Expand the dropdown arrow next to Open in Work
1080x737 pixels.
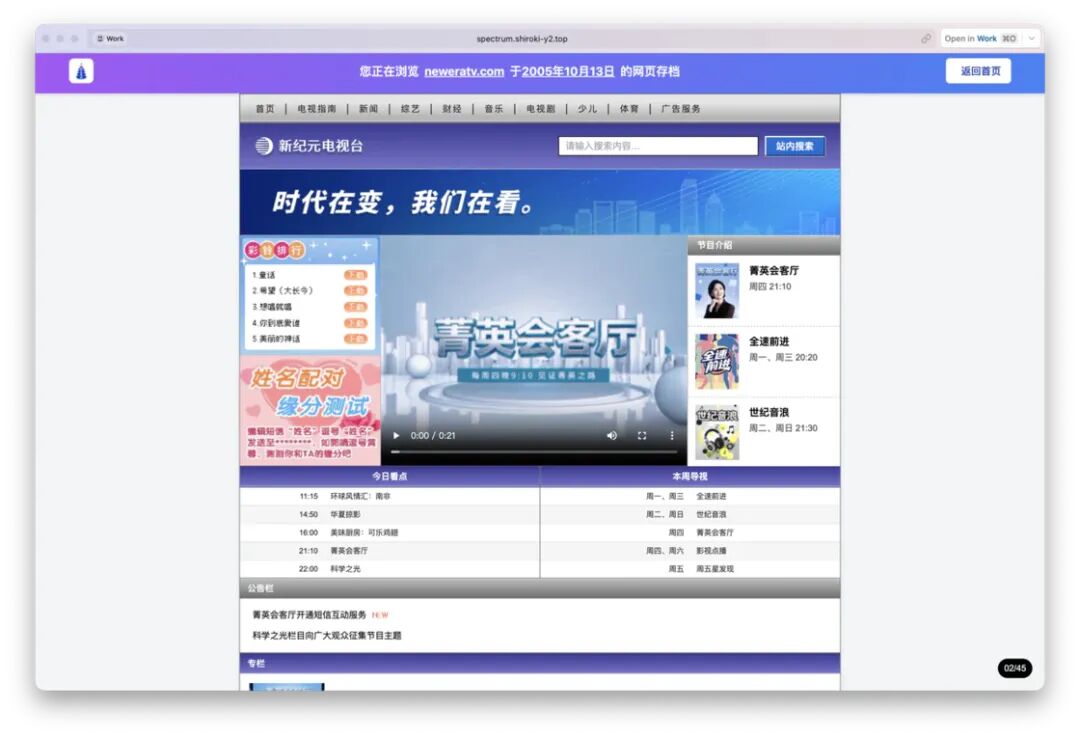click(1031, 39)
